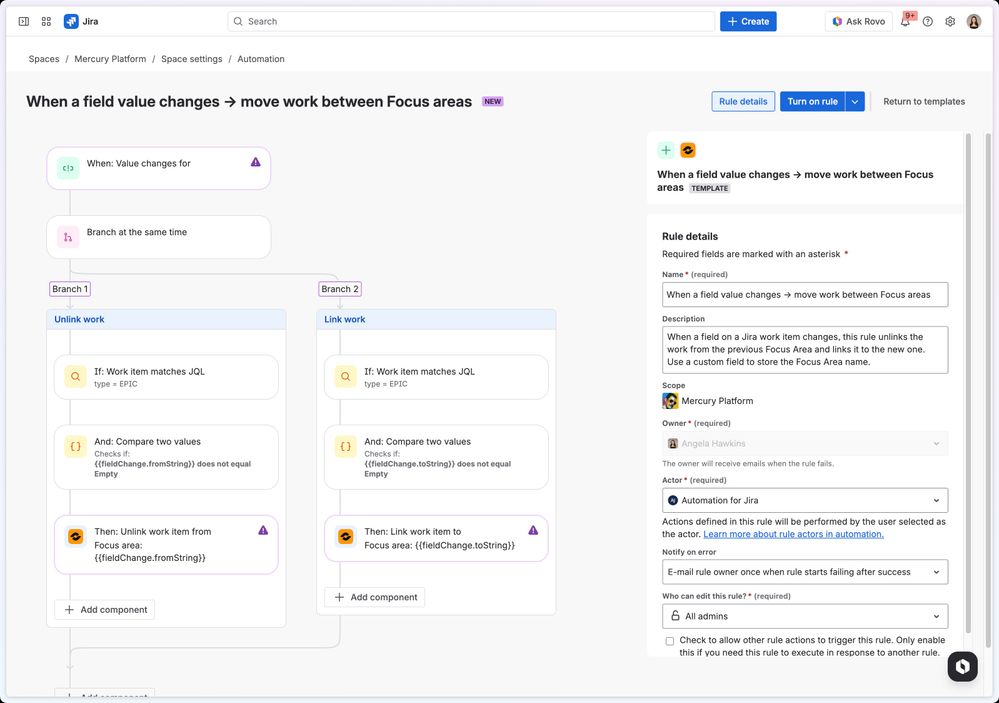
Task: Click the warning icon on Value changes trigger
Action: click(x=255, y=162)
